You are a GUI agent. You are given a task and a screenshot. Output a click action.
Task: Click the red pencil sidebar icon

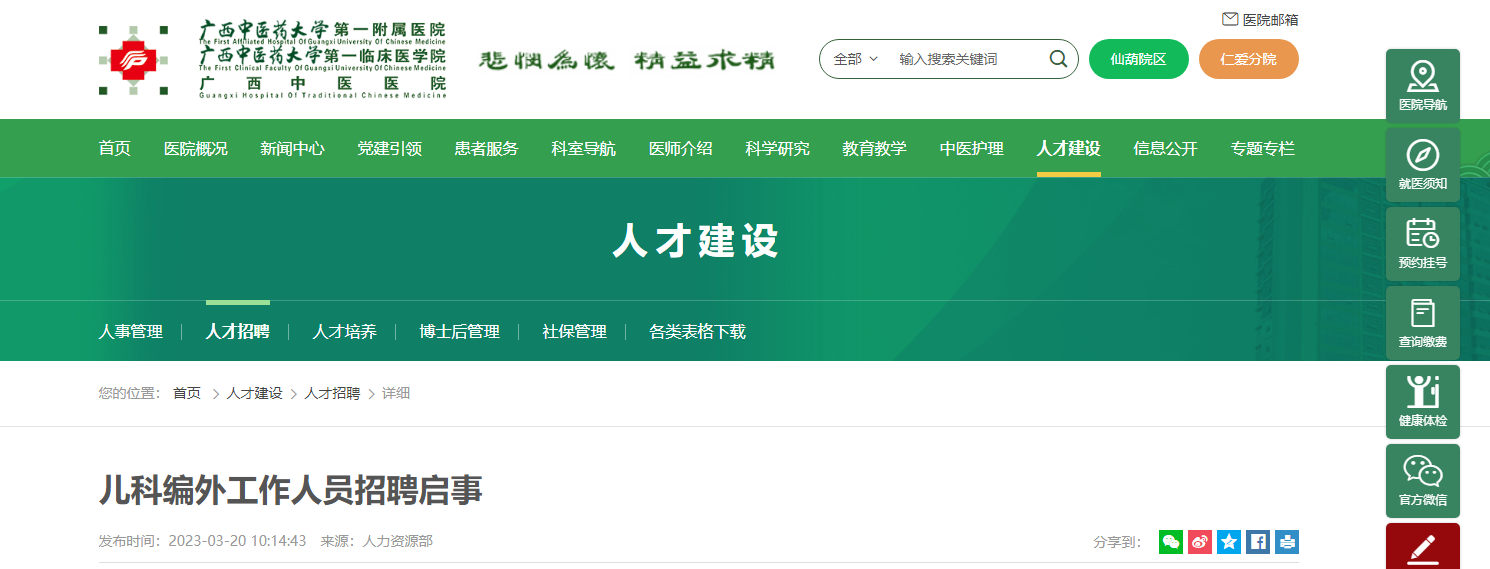point(1422,549)
